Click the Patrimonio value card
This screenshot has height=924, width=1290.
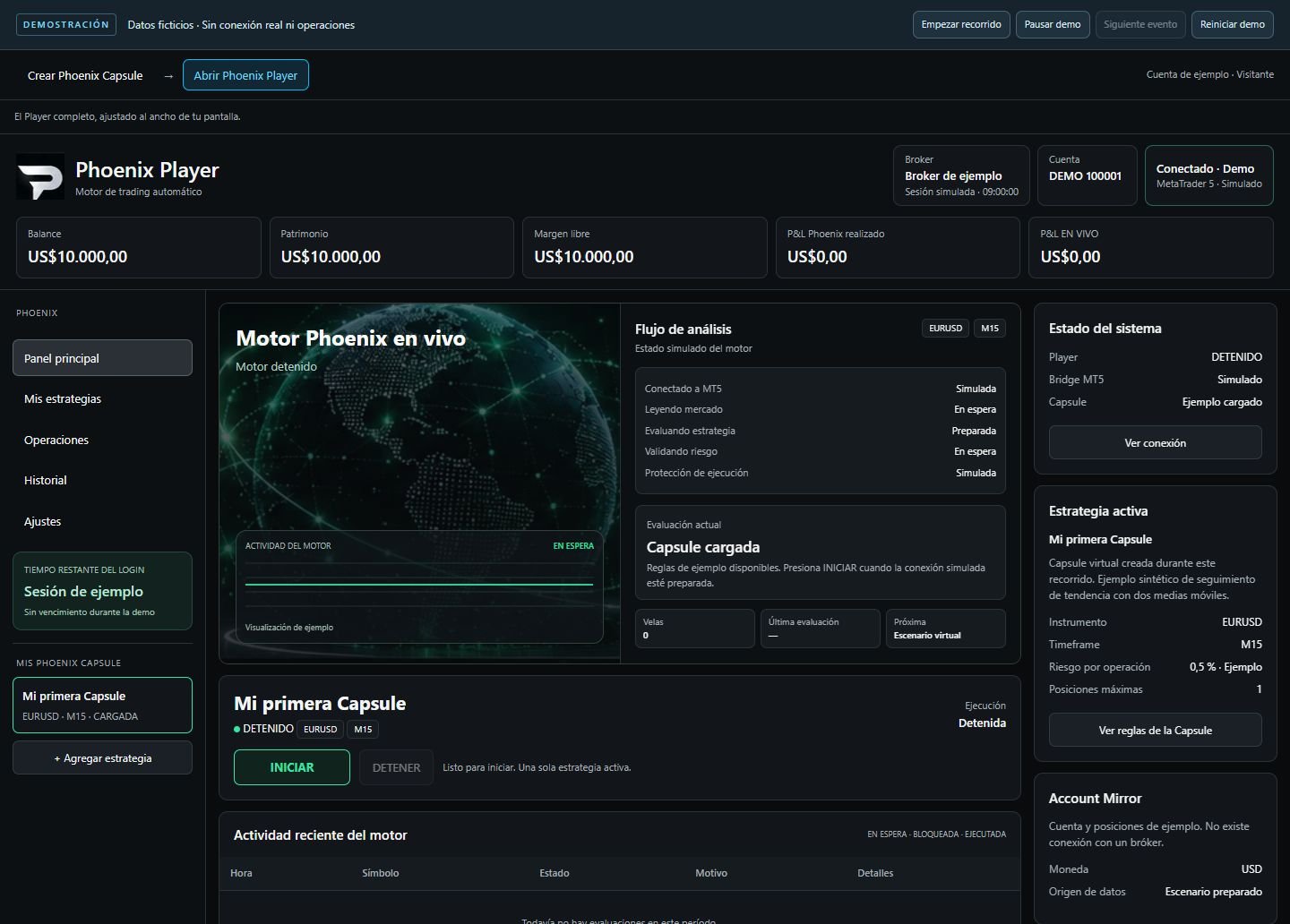pos(391,247)
